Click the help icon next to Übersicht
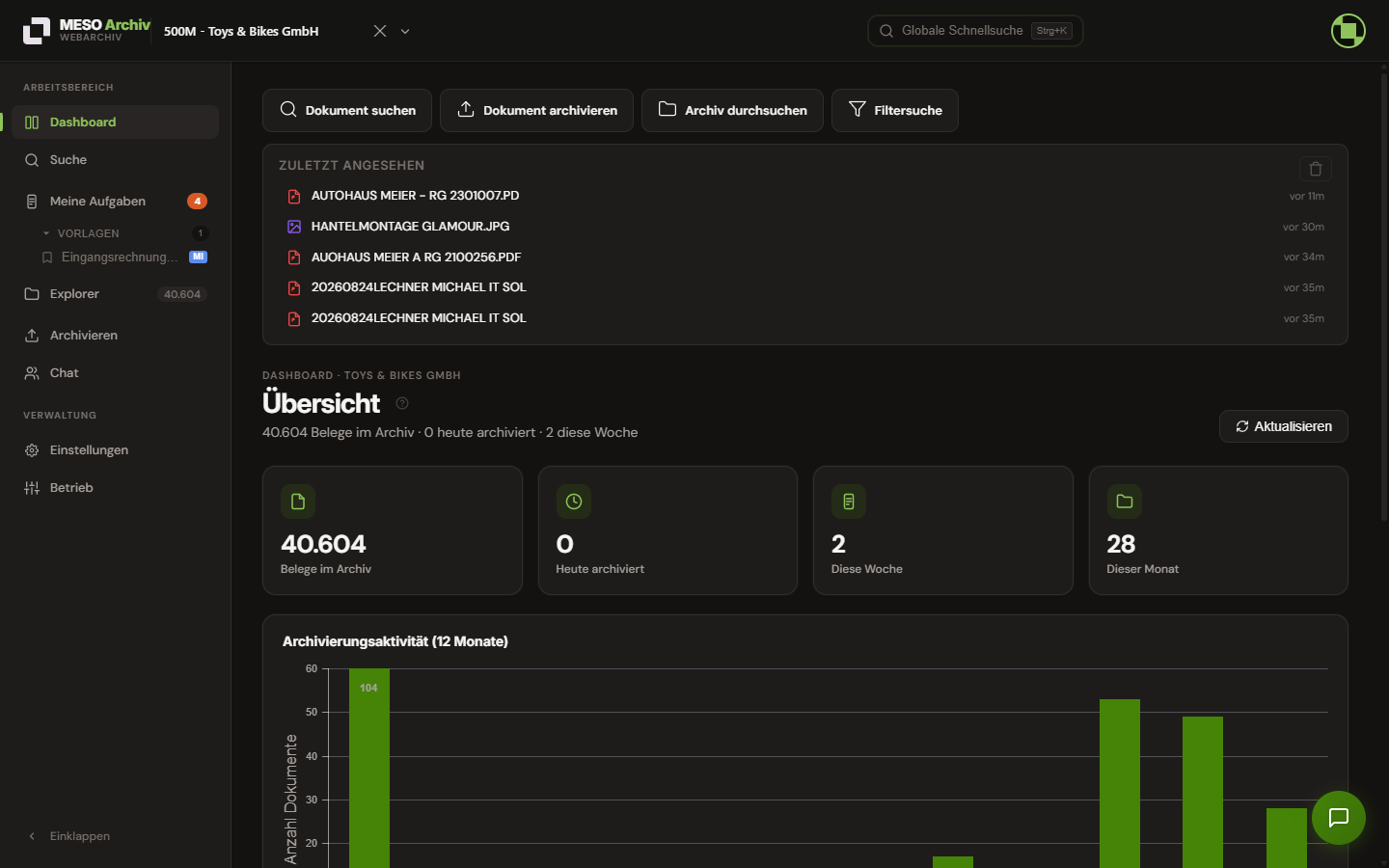 tap(402, 403)
